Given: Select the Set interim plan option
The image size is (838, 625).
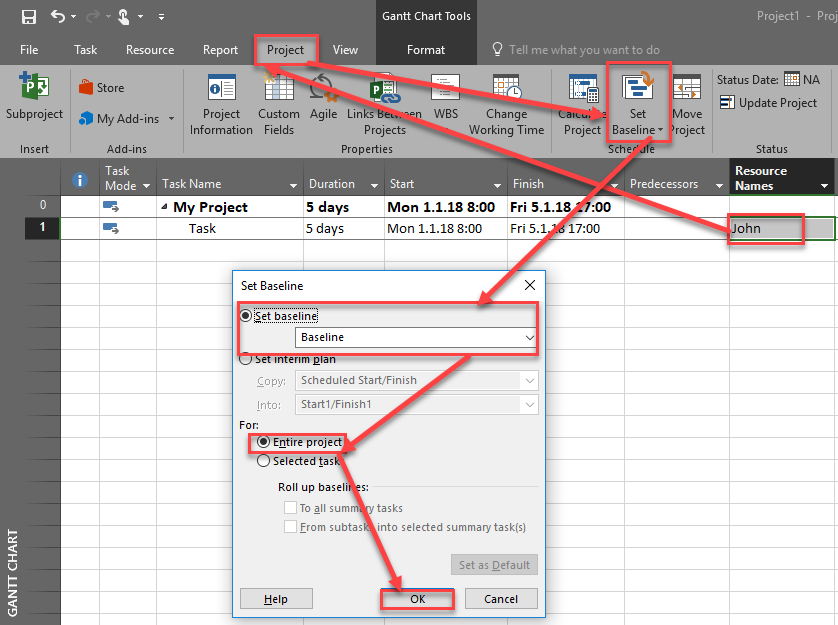Looking at the screenshot, I should click(246, 359).
